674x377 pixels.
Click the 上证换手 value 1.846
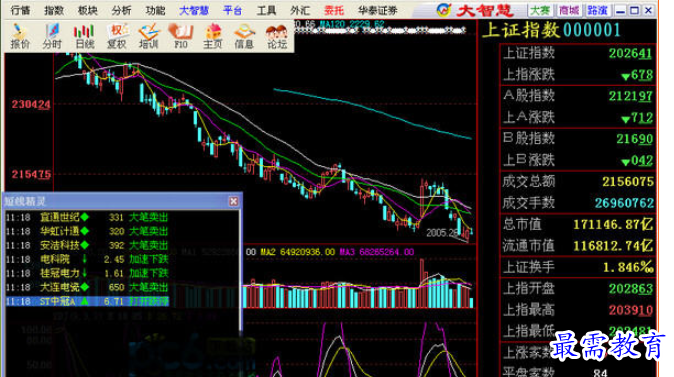[x=628, y=267]
